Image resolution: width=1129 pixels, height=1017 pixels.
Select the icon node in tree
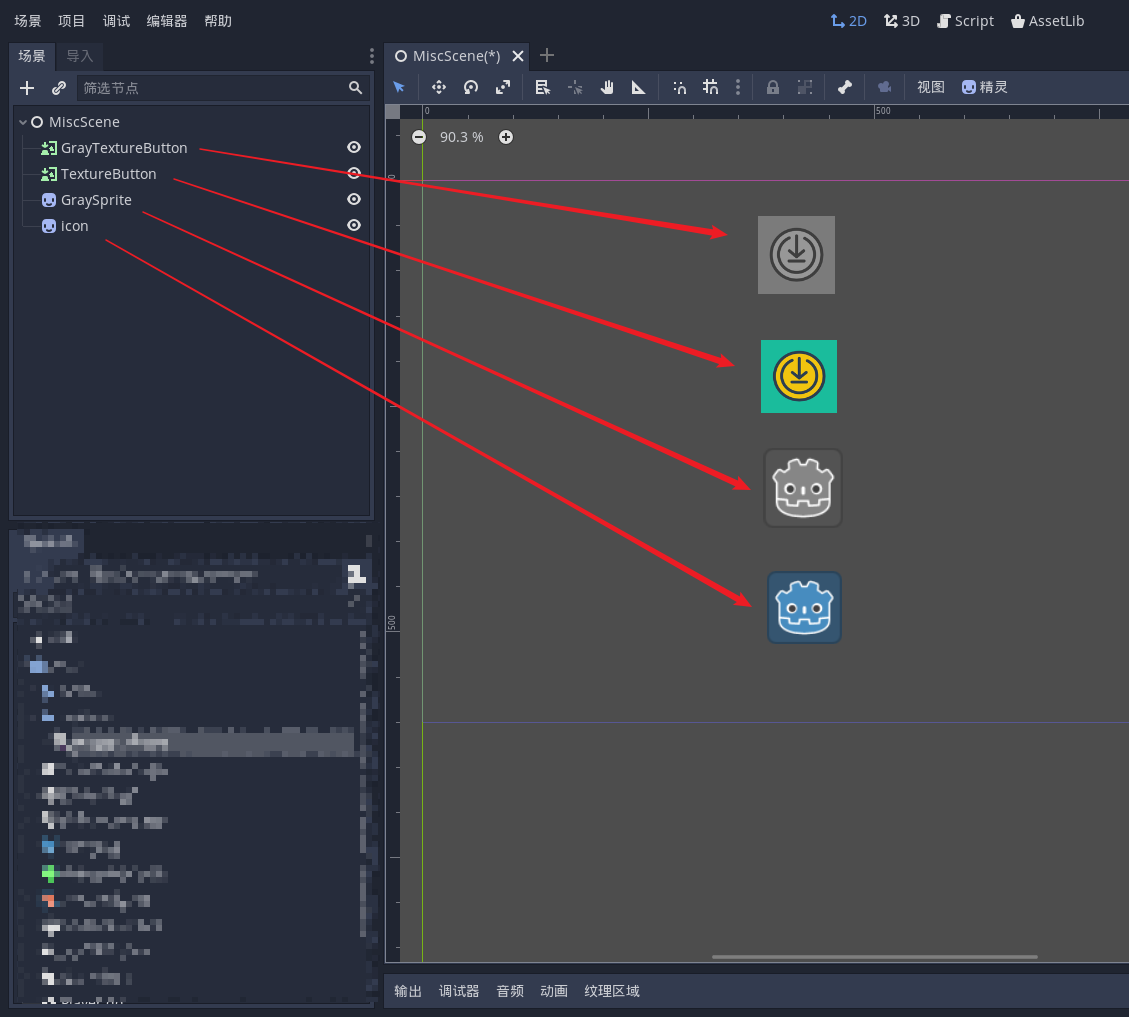coord(74,226)
